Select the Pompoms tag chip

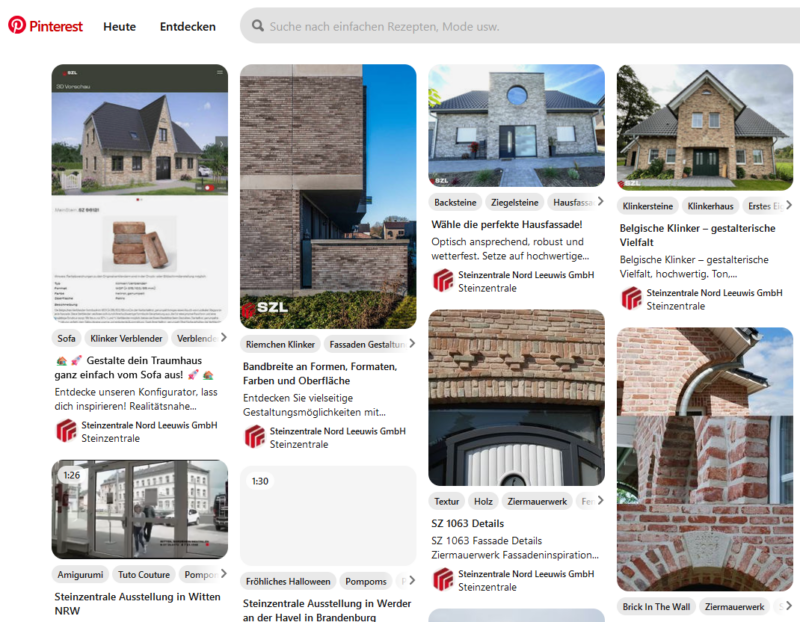(x=366, y=581)
